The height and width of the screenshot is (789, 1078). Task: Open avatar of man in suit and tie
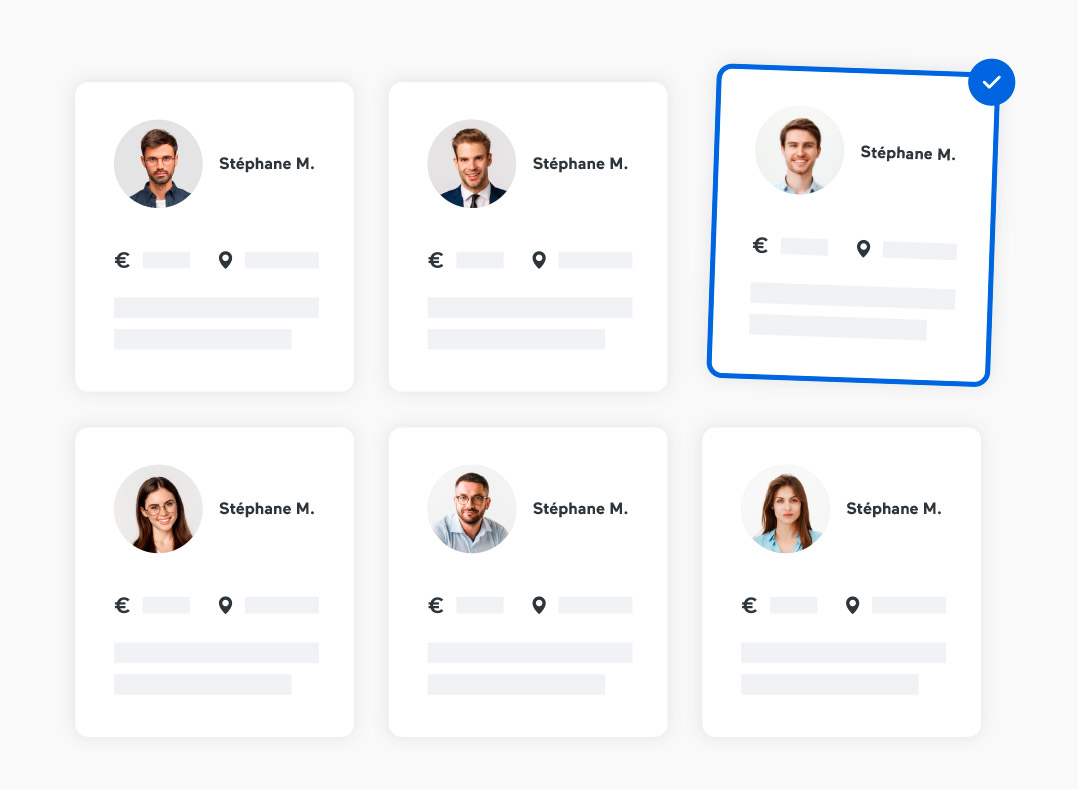click(472, 164)
